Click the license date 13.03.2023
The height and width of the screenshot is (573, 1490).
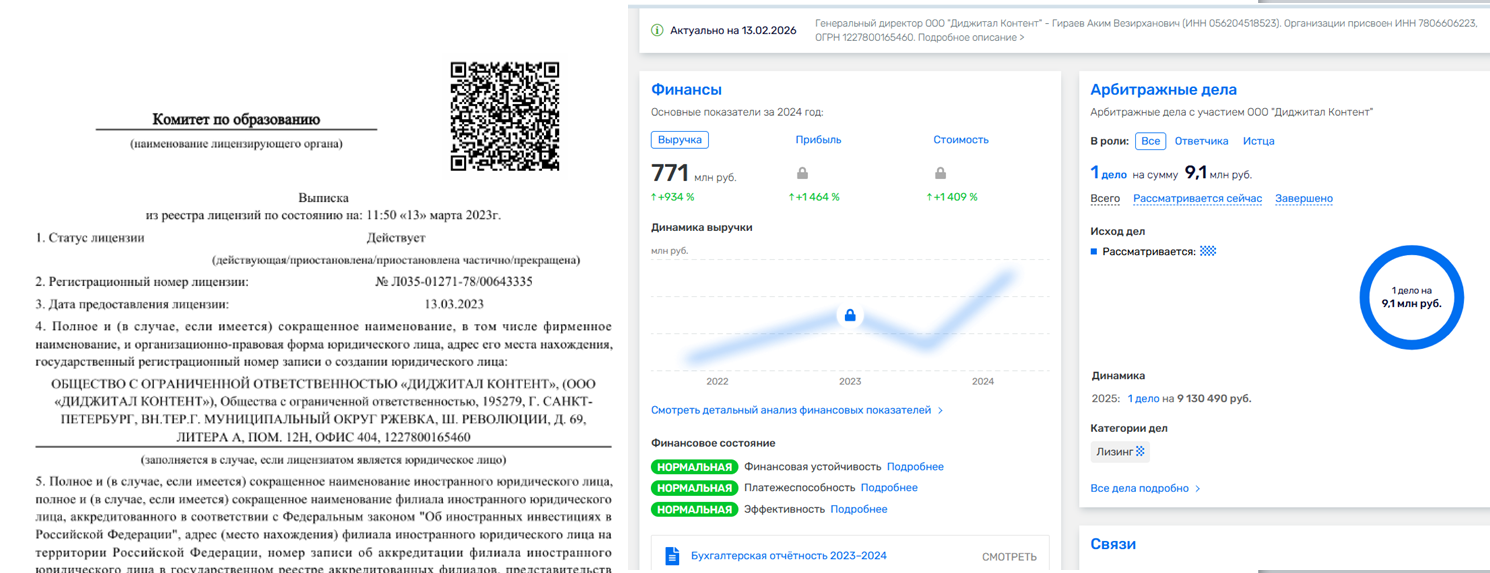[x=453, y=304]
